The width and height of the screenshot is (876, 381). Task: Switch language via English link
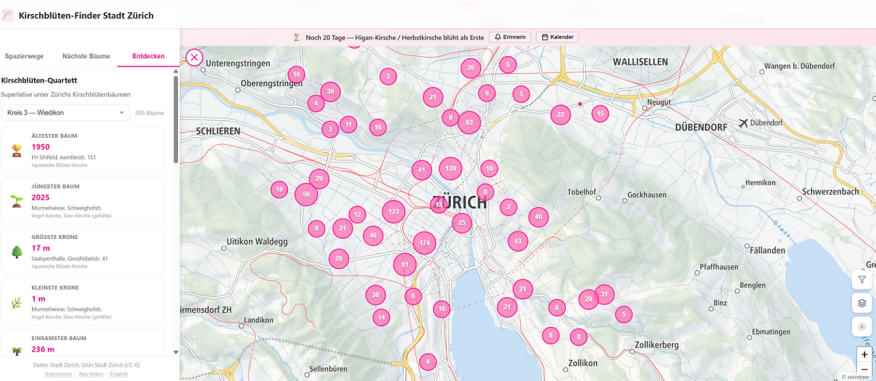(119, 374)
